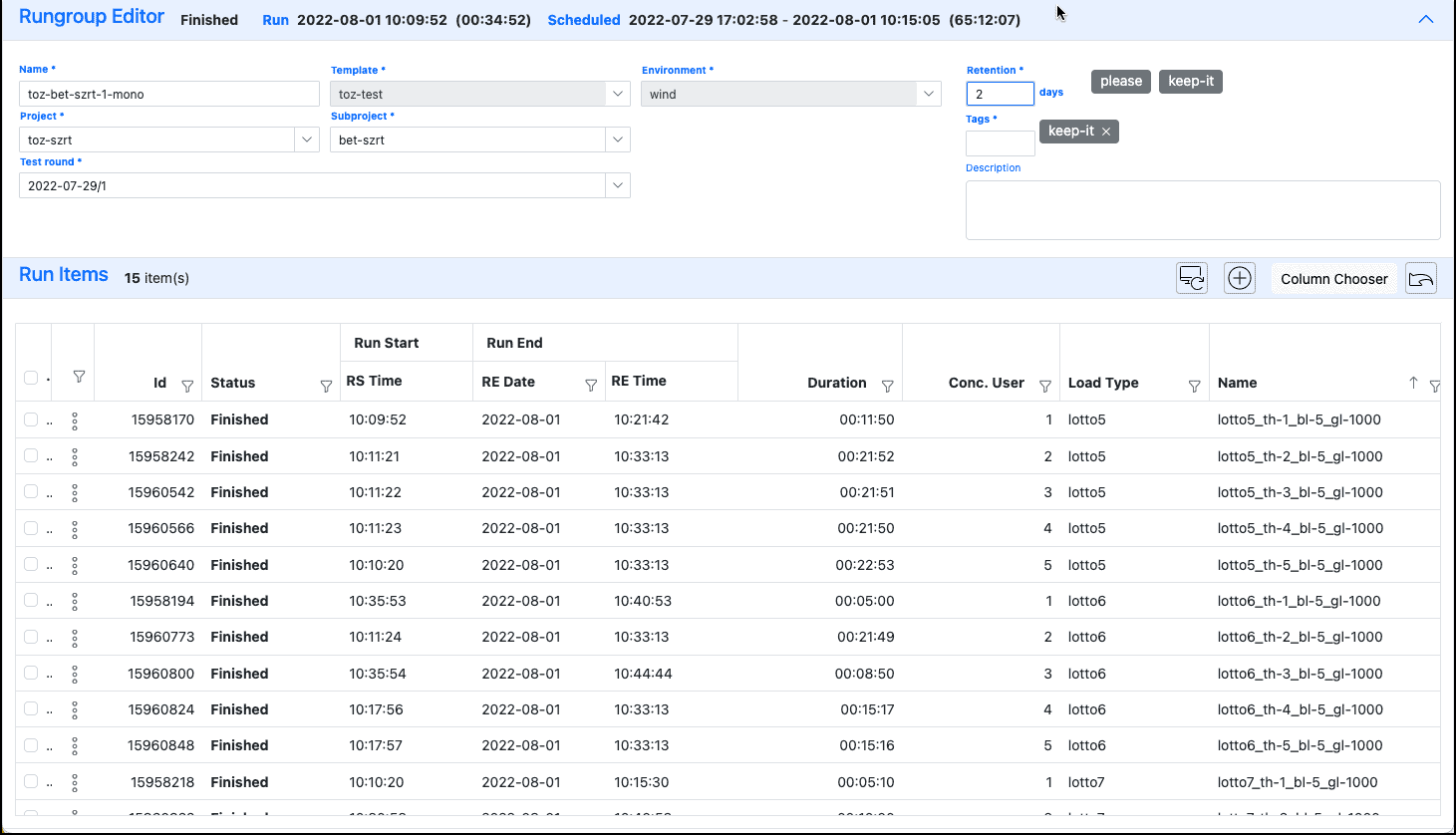The image size is (1456, 835).
Task: Open filter on the Status column
Action: click(x=326, y=386)
